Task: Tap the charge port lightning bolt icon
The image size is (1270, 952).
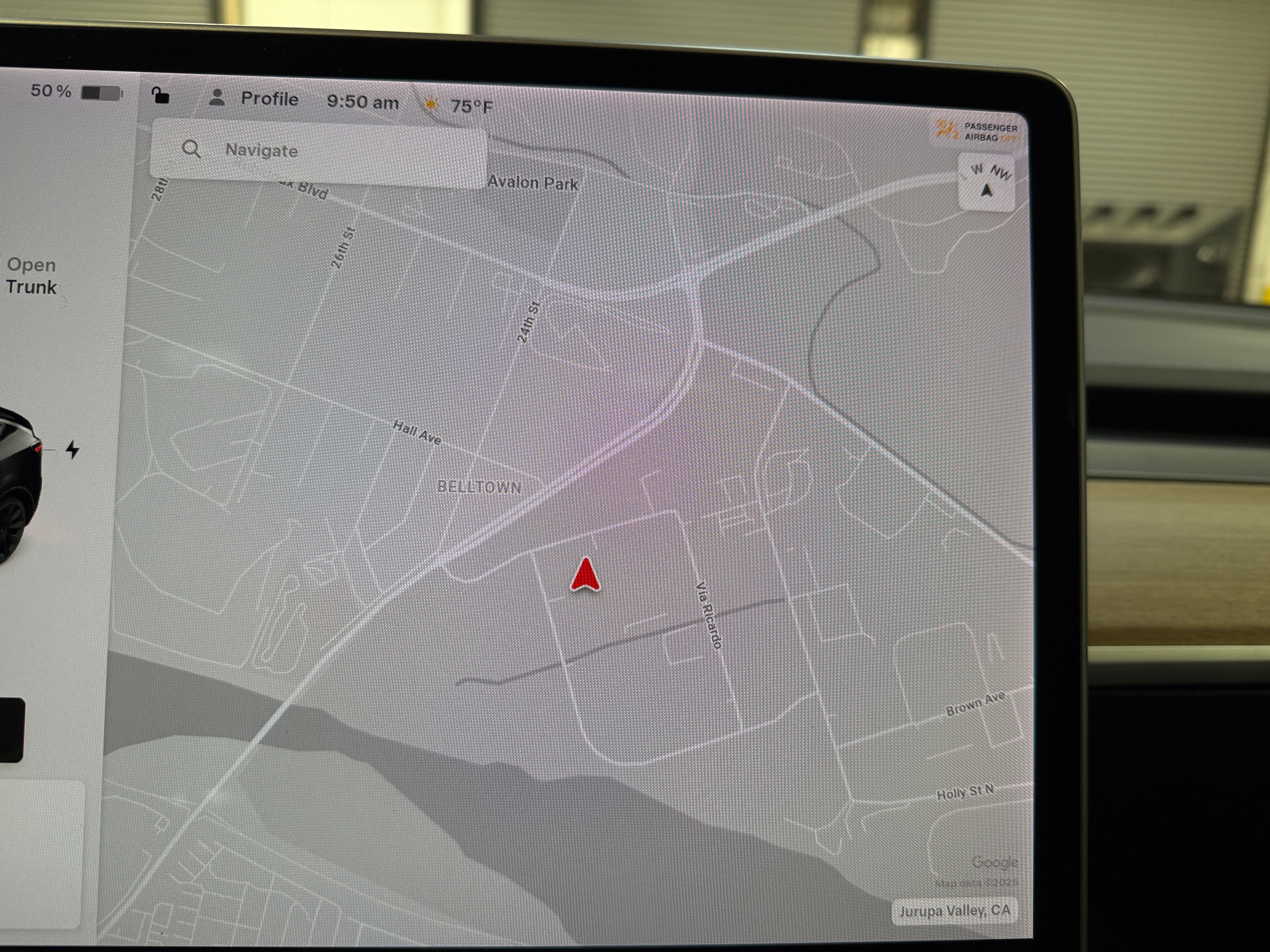Action: (x=72, y=449)
